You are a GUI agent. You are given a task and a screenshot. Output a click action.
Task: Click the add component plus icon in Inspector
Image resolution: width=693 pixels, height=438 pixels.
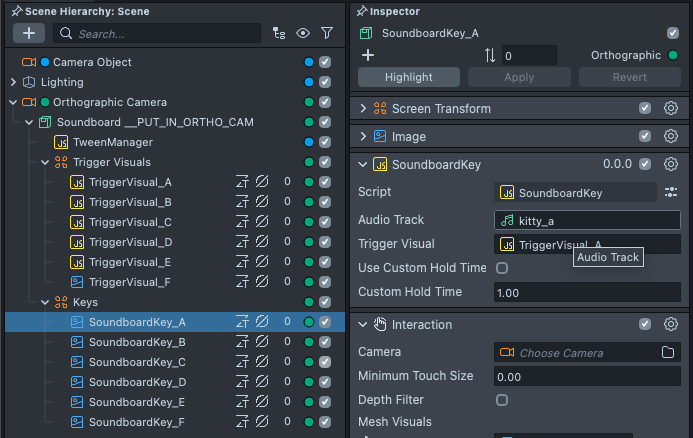[x=368, y=56]
